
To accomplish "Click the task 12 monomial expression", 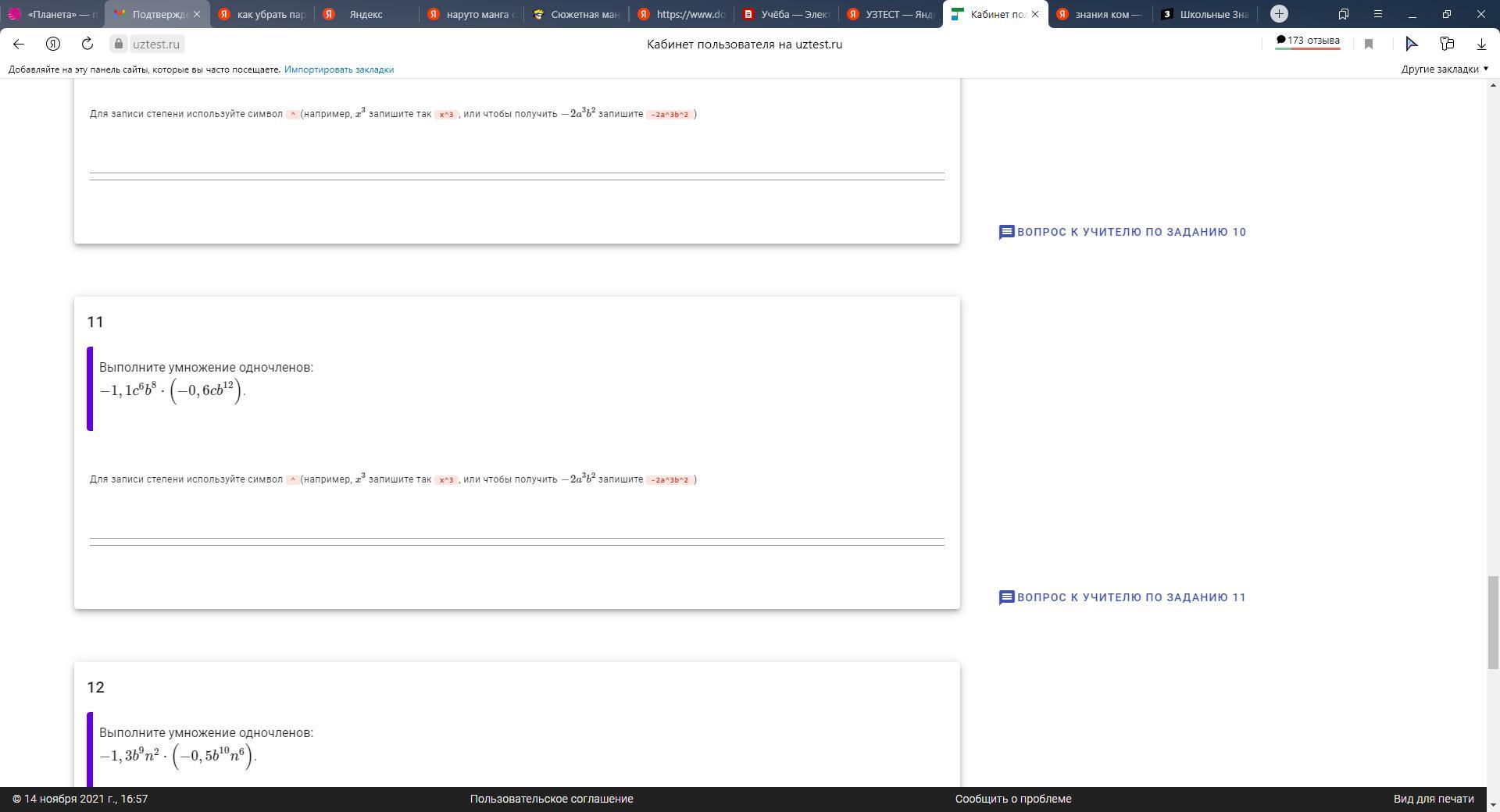I will click(178, 756).
